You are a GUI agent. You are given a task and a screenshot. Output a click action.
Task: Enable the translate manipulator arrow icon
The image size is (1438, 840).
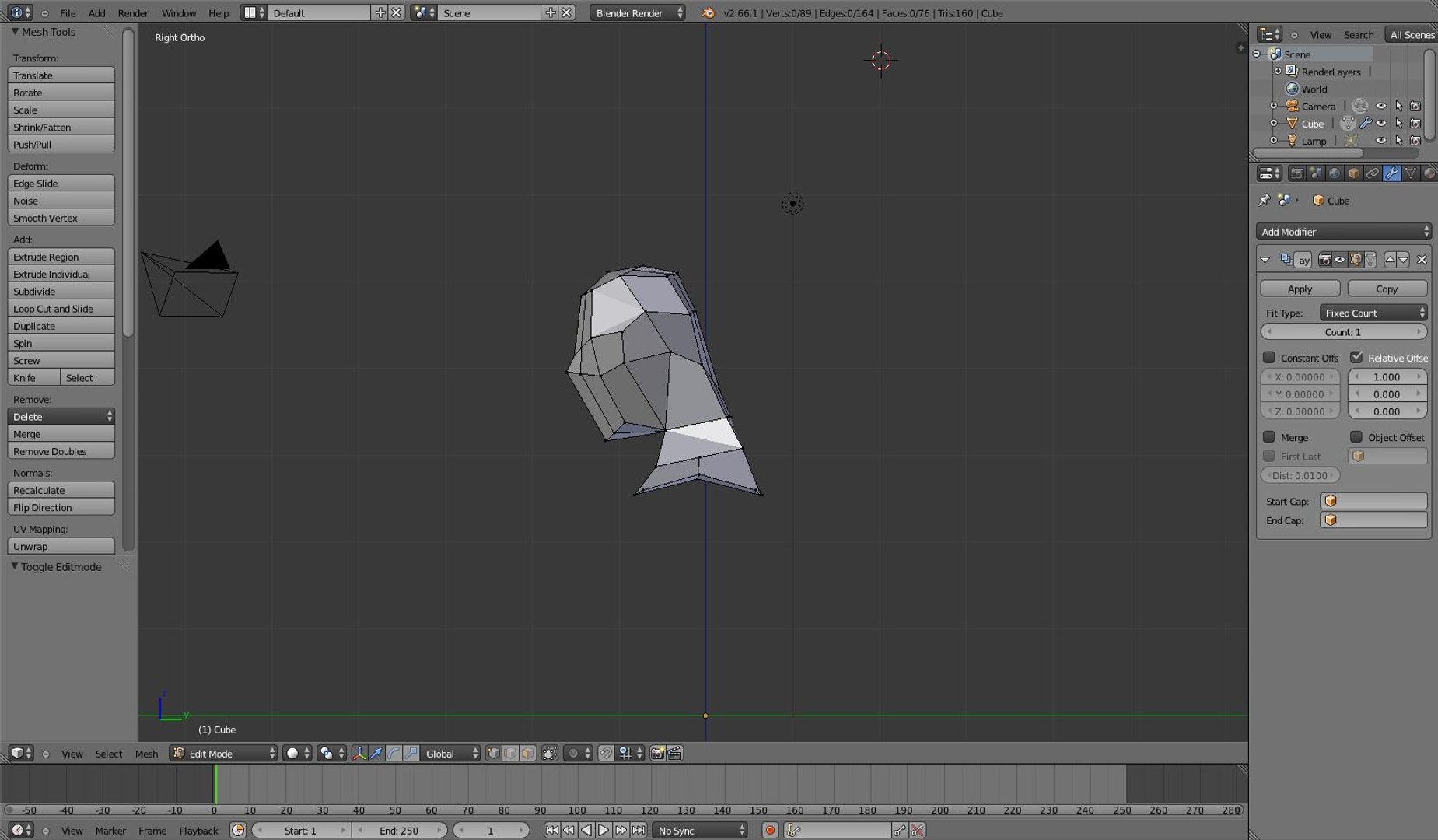click(x=376, y=753)
